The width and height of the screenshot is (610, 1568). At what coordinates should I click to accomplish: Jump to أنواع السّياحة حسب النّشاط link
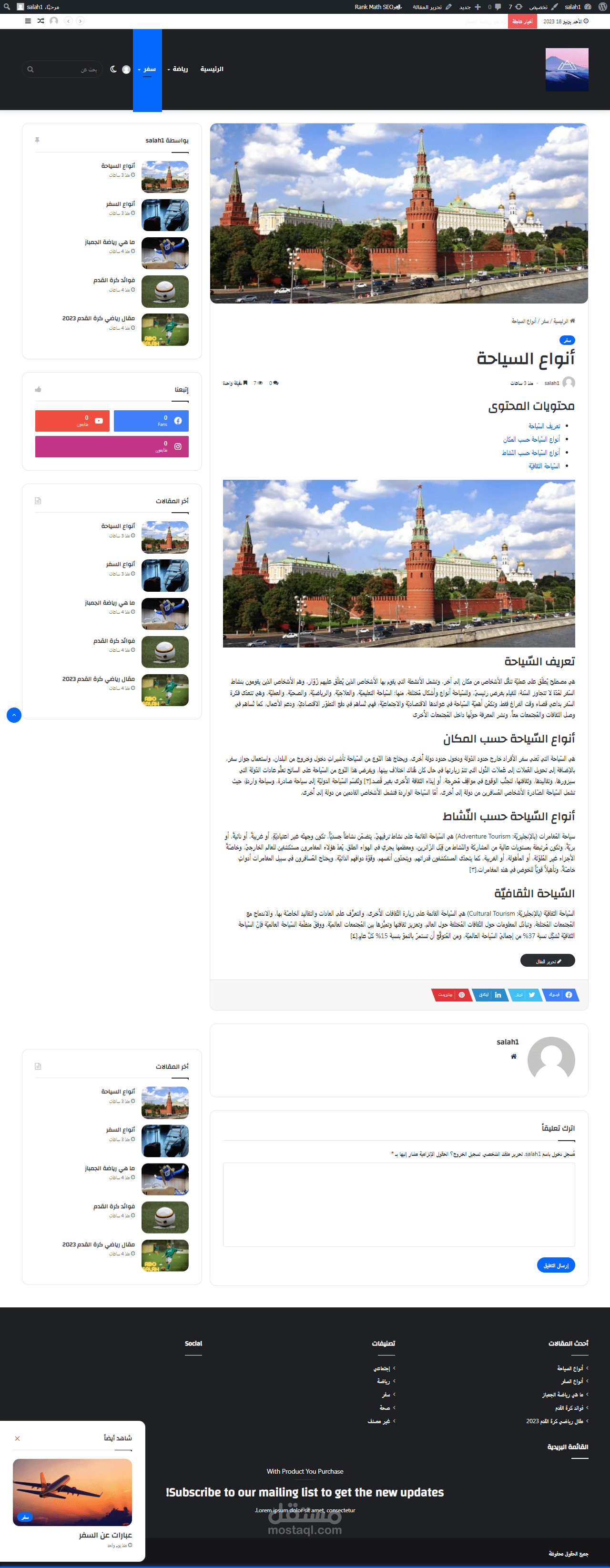(531, 453)
